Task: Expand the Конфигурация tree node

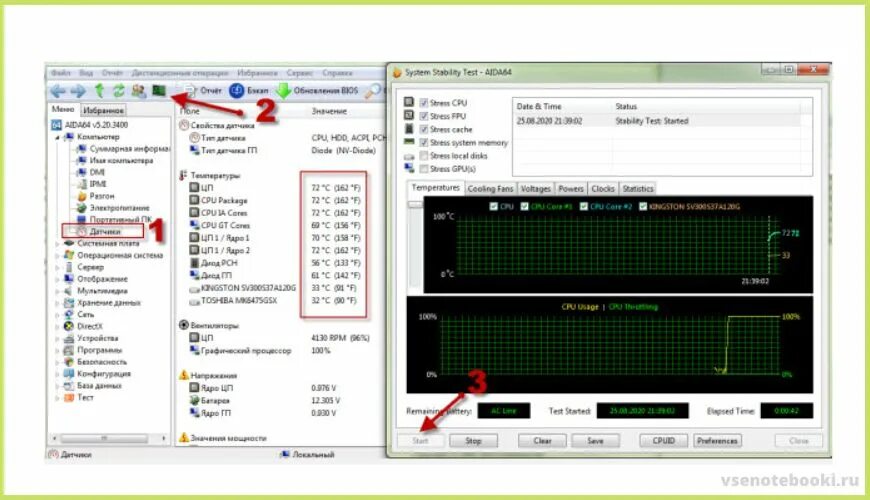Action: 57,373
